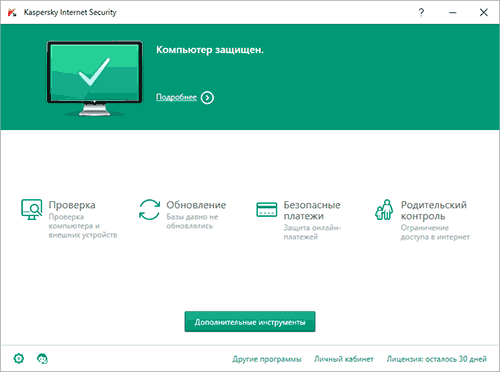Click the Обновление refresh arrows icon
This screenshot has width=500, height=372.
pos(149,210)
